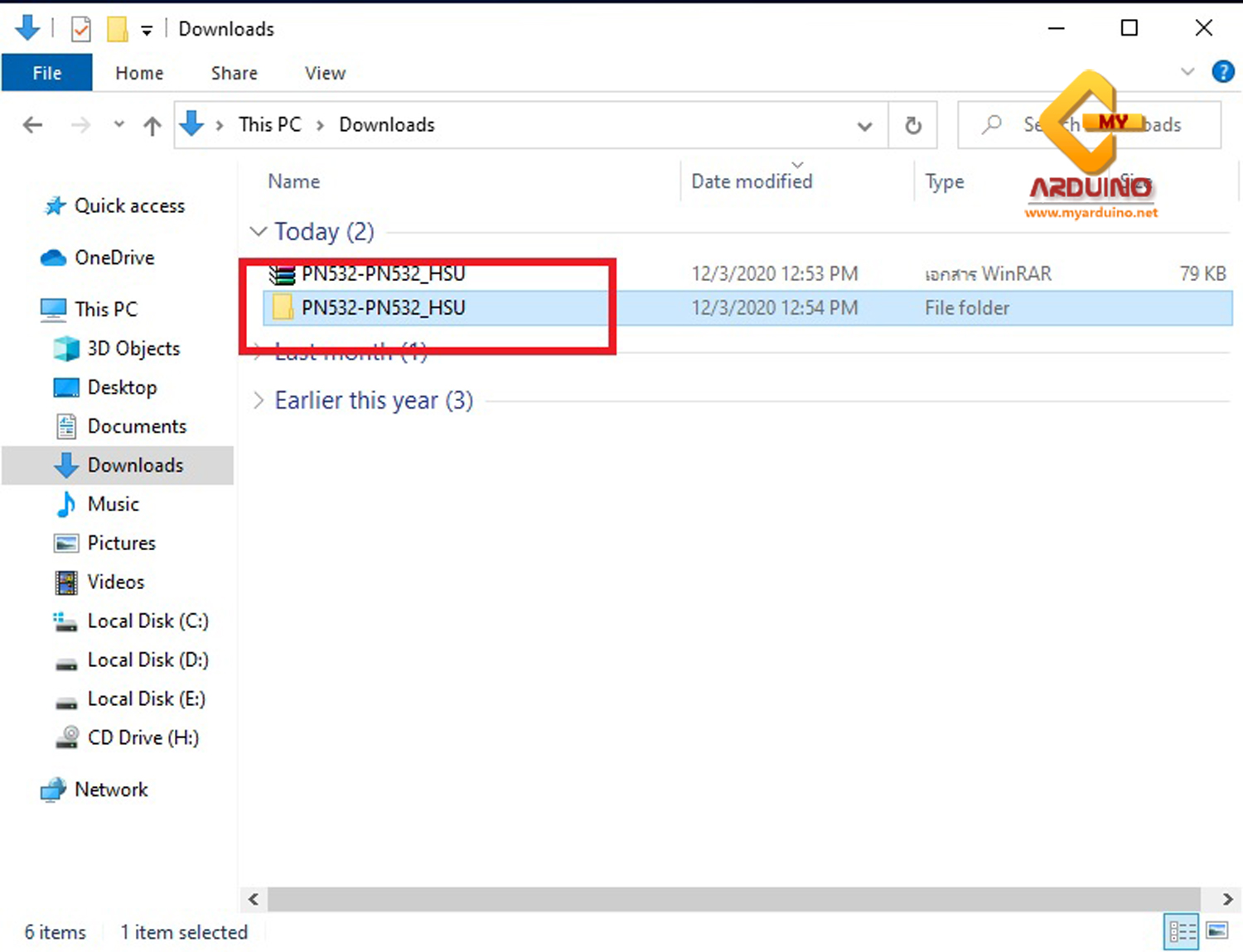Switch to the View tab
The width and height of the screenshot is (1243, 952).
(324, 73)
